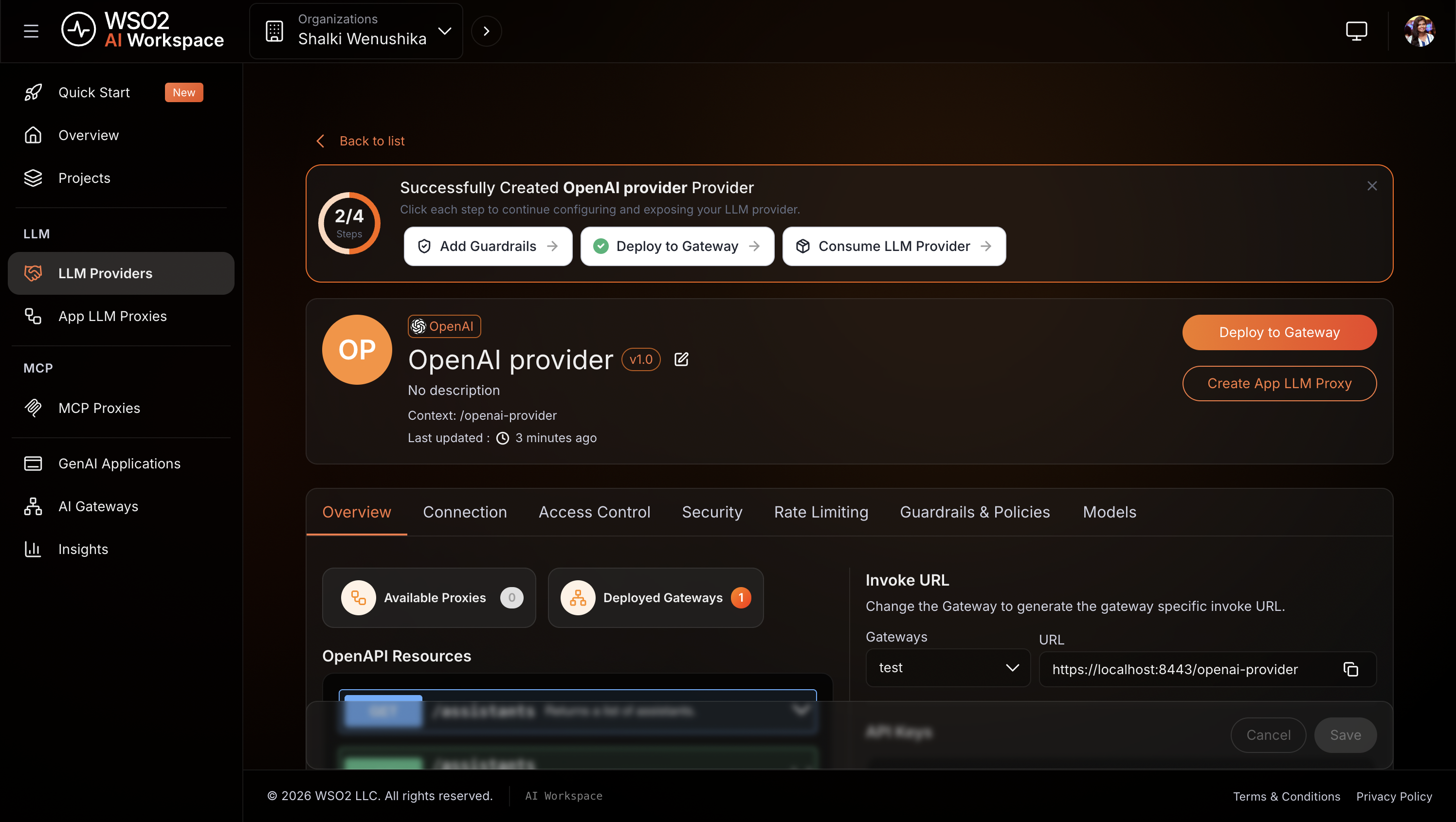Click the card icon beside GenAI Applications
1456x822 pixels.
click(x=33, y=463)
